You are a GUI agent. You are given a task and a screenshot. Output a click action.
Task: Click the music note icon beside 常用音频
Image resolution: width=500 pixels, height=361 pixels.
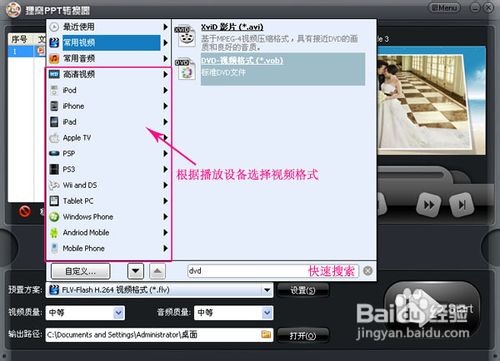coord(54,59)
